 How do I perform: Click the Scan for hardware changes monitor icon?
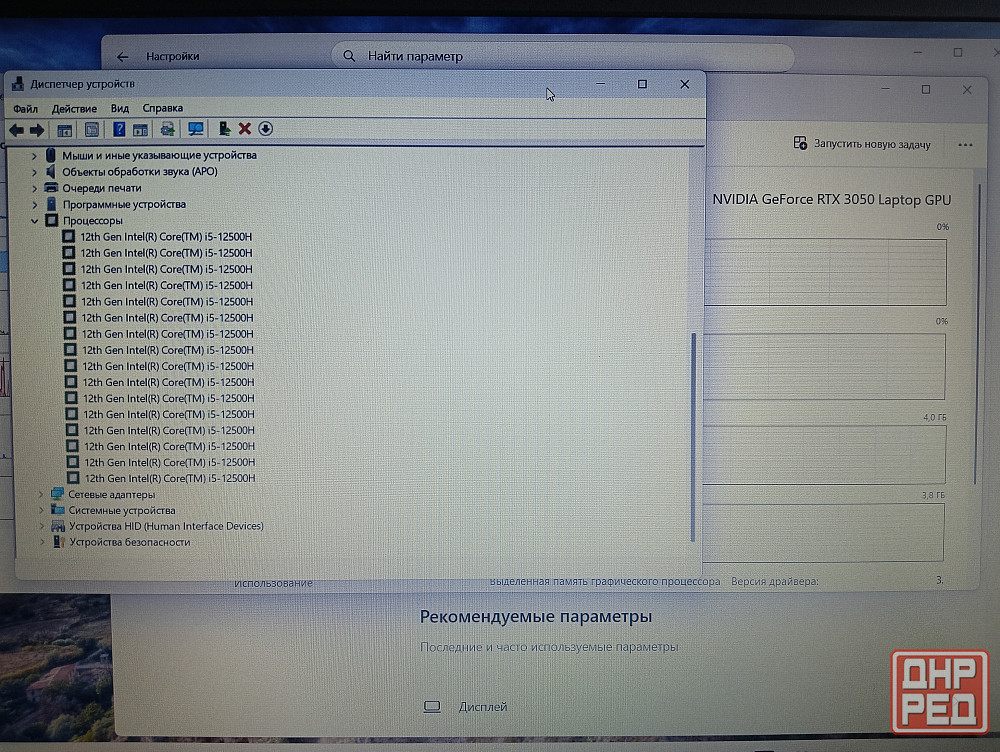pyautogui.click(x=195, y=129)
